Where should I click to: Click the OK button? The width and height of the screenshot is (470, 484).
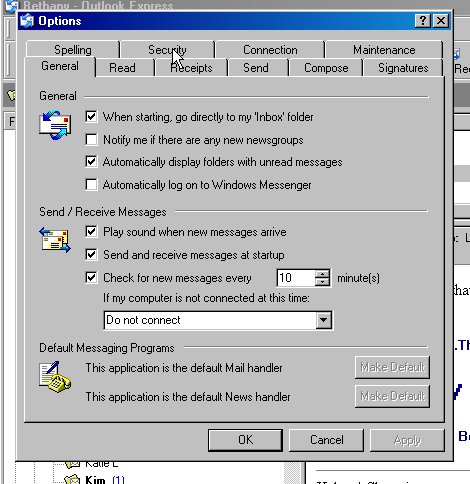click(245, 440)
